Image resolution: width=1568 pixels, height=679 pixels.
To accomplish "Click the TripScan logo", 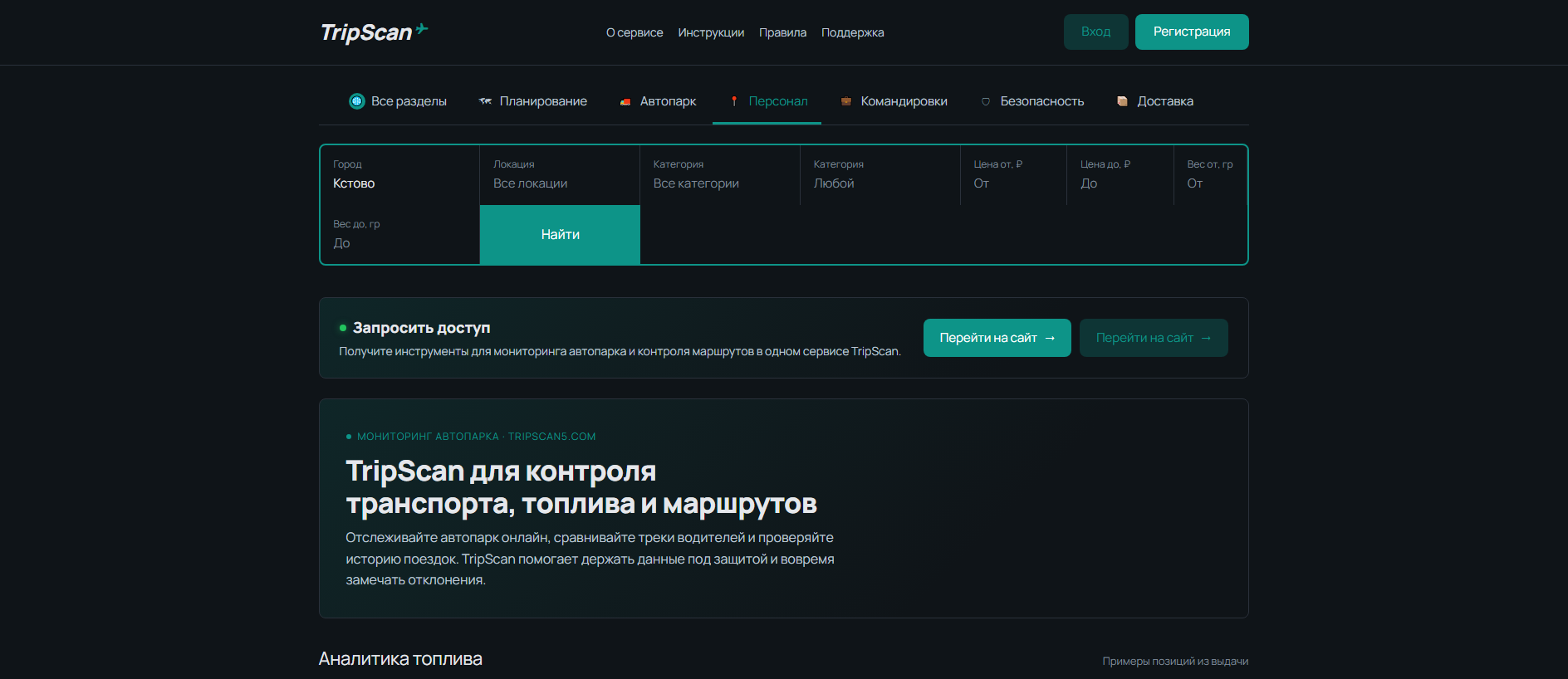I will point(374,32).
